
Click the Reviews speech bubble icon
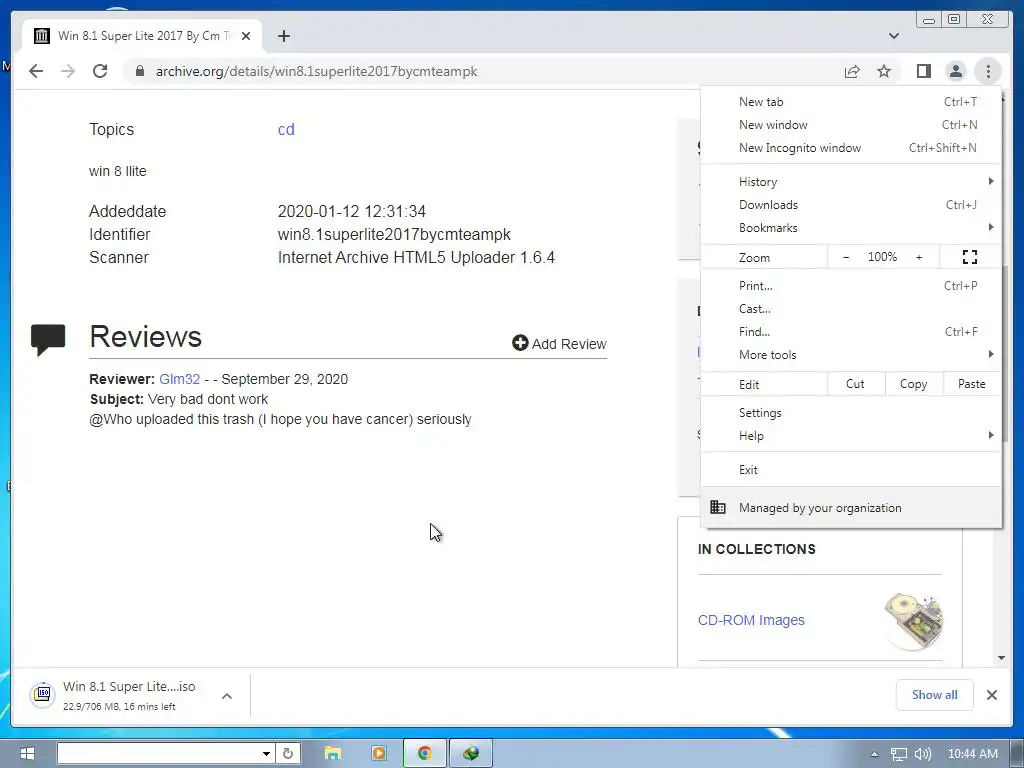coord(48,340)
